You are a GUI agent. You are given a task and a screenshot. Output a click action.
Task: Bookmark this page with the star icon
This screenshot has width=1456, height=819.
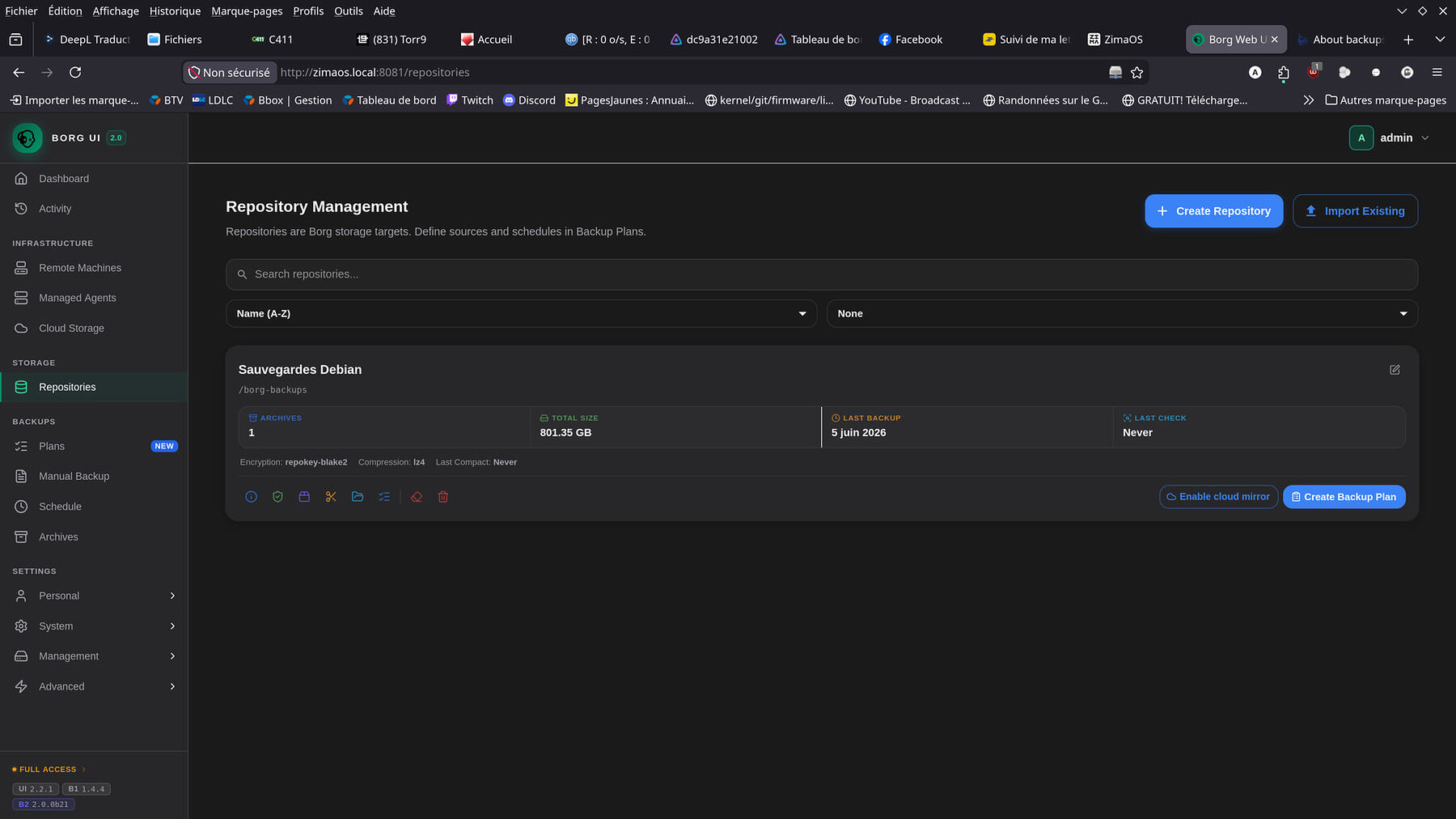(1136, 73)
